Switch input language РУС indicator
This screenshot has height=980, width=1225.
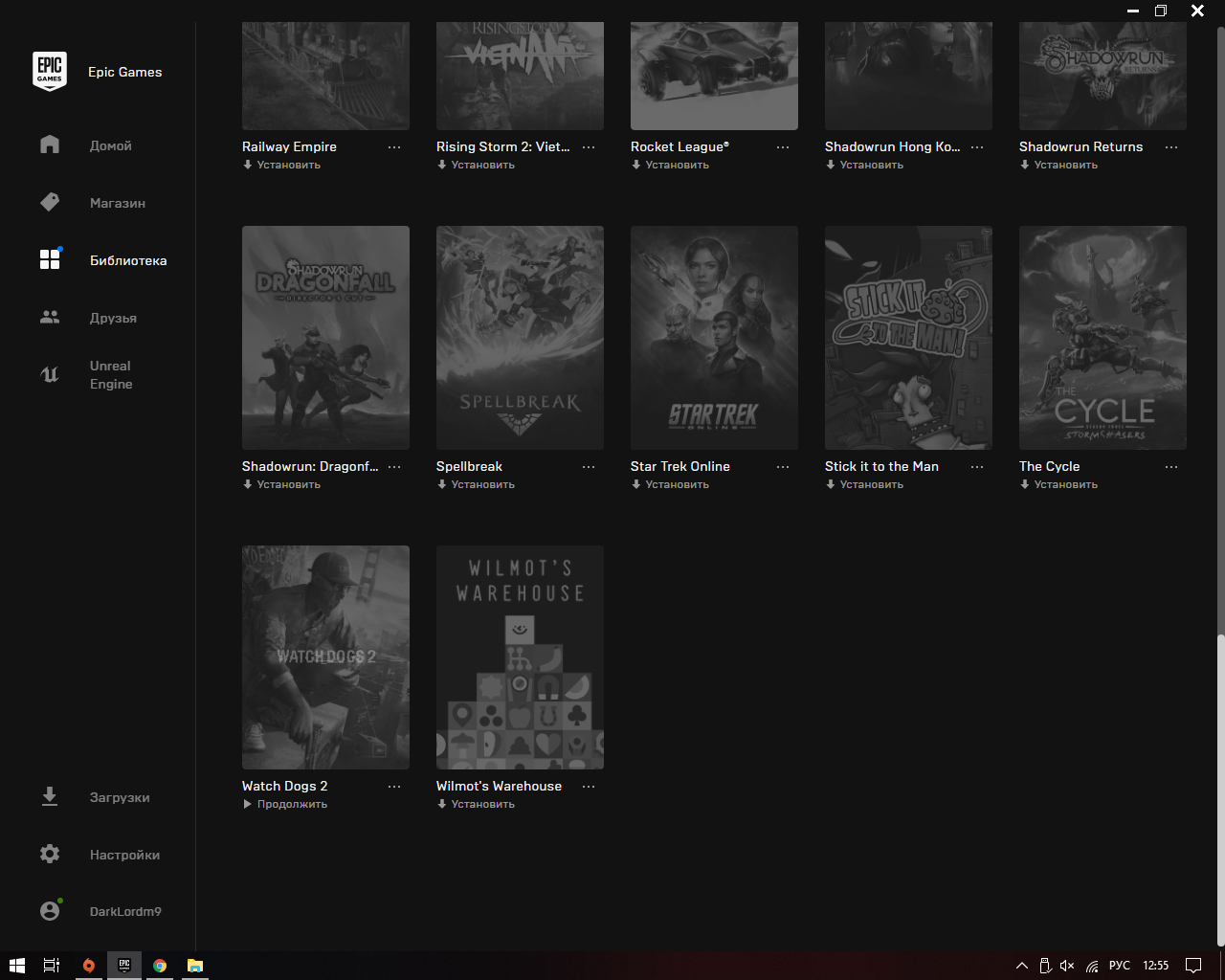(1120, 966)
